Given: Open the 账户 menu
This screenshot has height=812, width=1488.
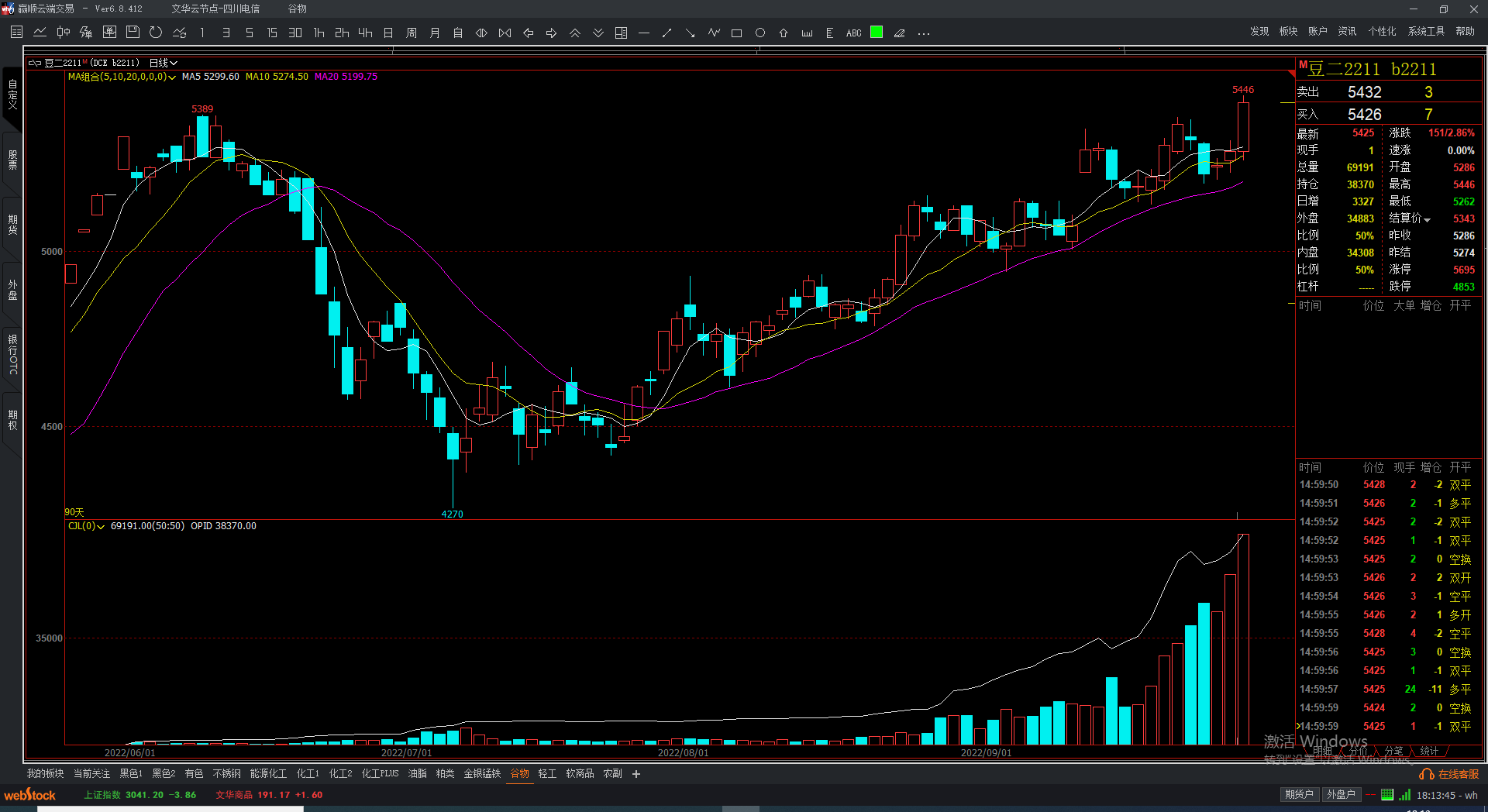Looking at the screenshot, I should 1317,31.
